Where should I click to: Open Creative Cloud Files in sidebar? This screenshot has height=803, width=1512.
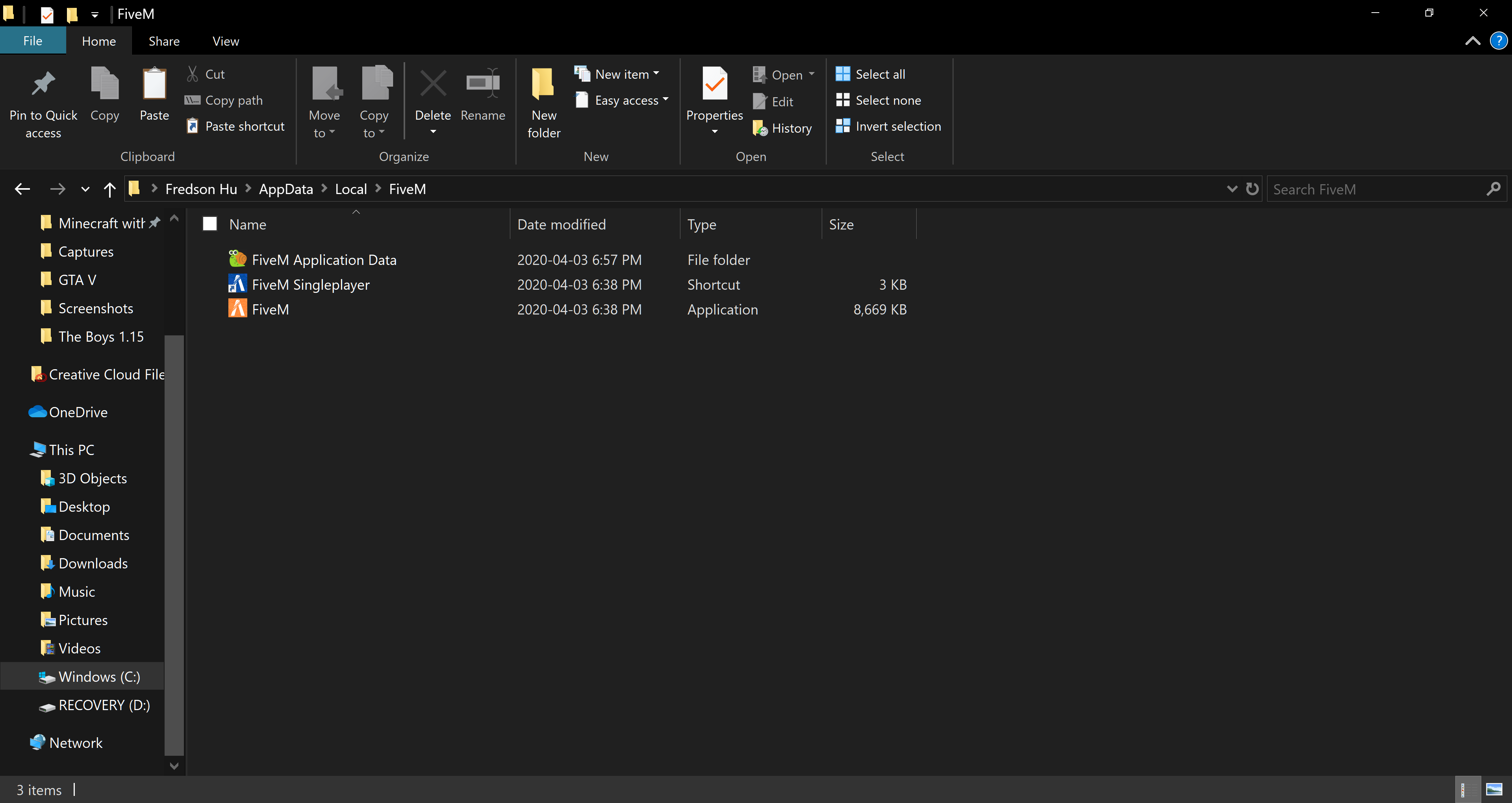(97, 374)
